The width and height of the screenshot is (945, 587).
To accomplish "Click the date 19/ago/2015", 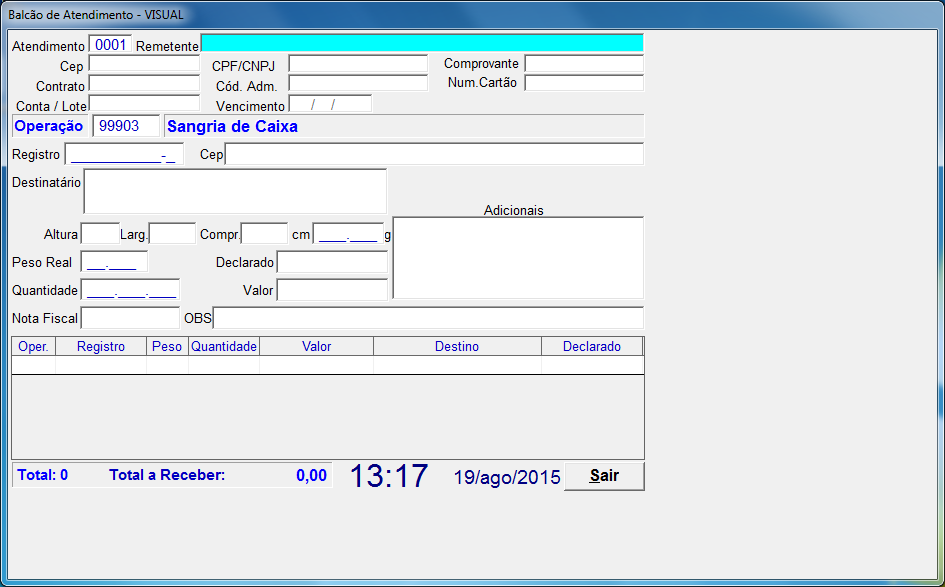I will point(507,477).
